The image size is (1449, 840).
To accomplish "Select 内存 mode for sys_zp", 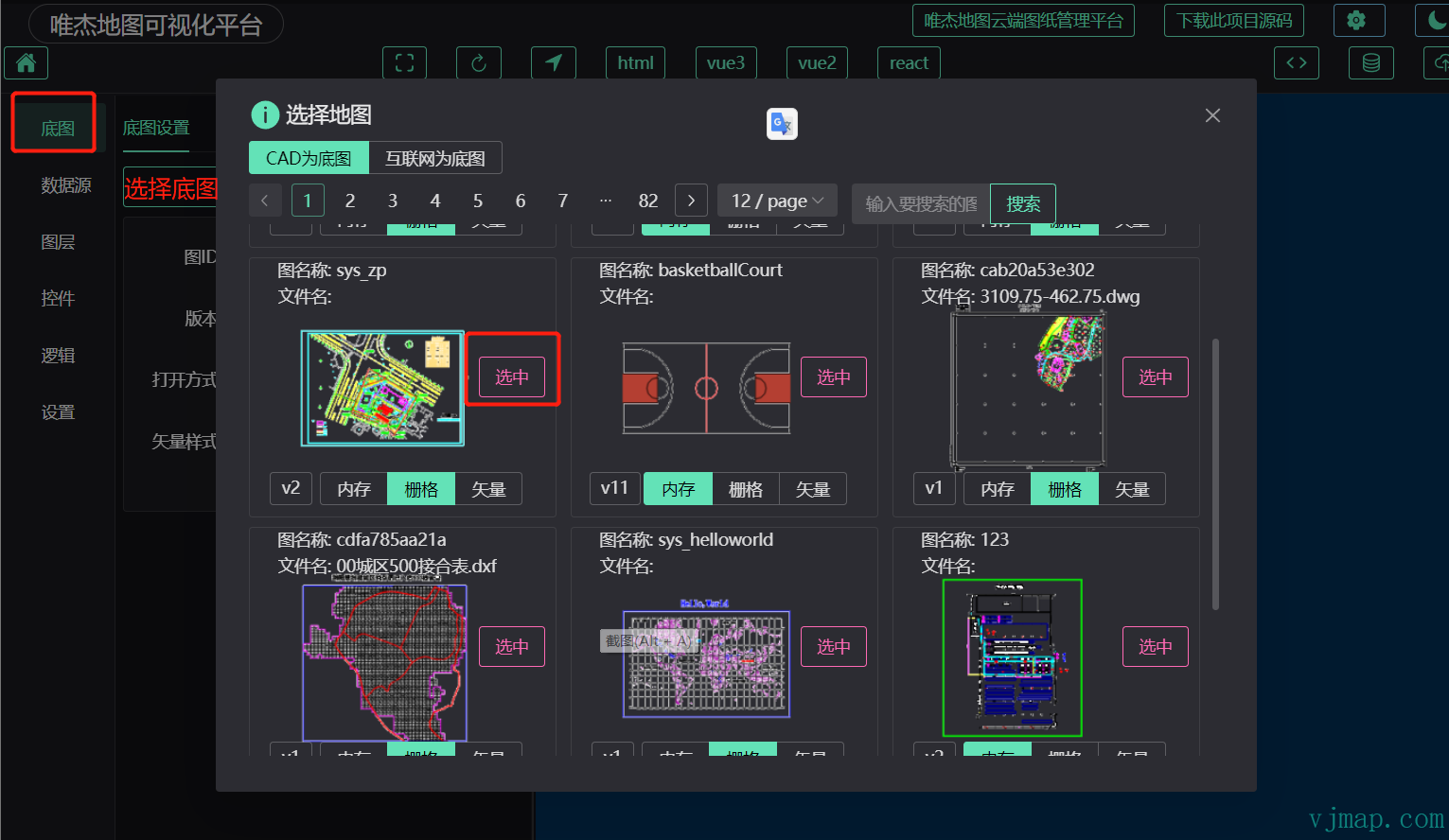I will click(x=354, y=489).
